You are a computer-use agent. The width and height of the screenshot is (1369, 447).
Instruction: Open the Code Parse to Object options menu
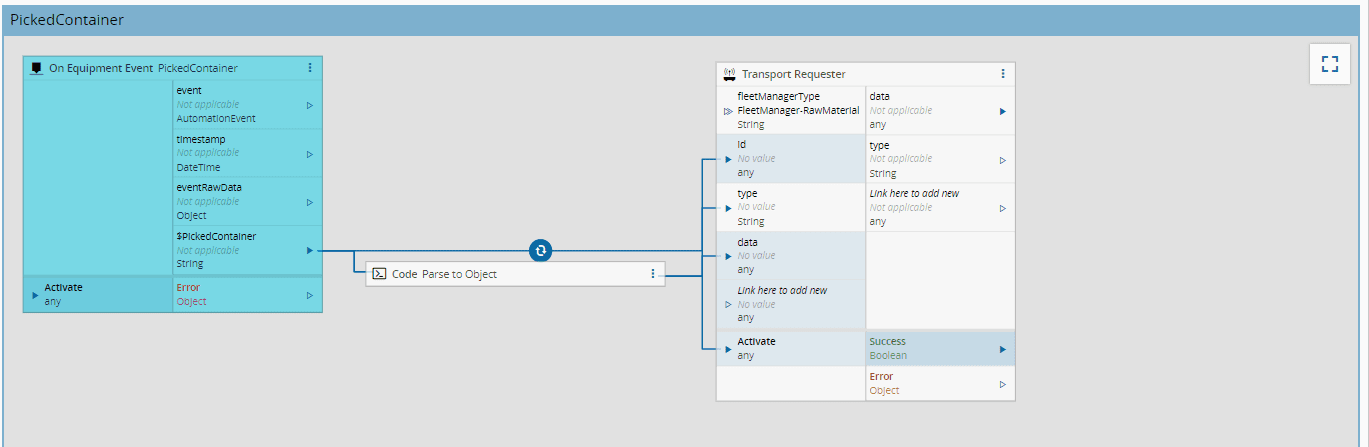tap(652, 274)
